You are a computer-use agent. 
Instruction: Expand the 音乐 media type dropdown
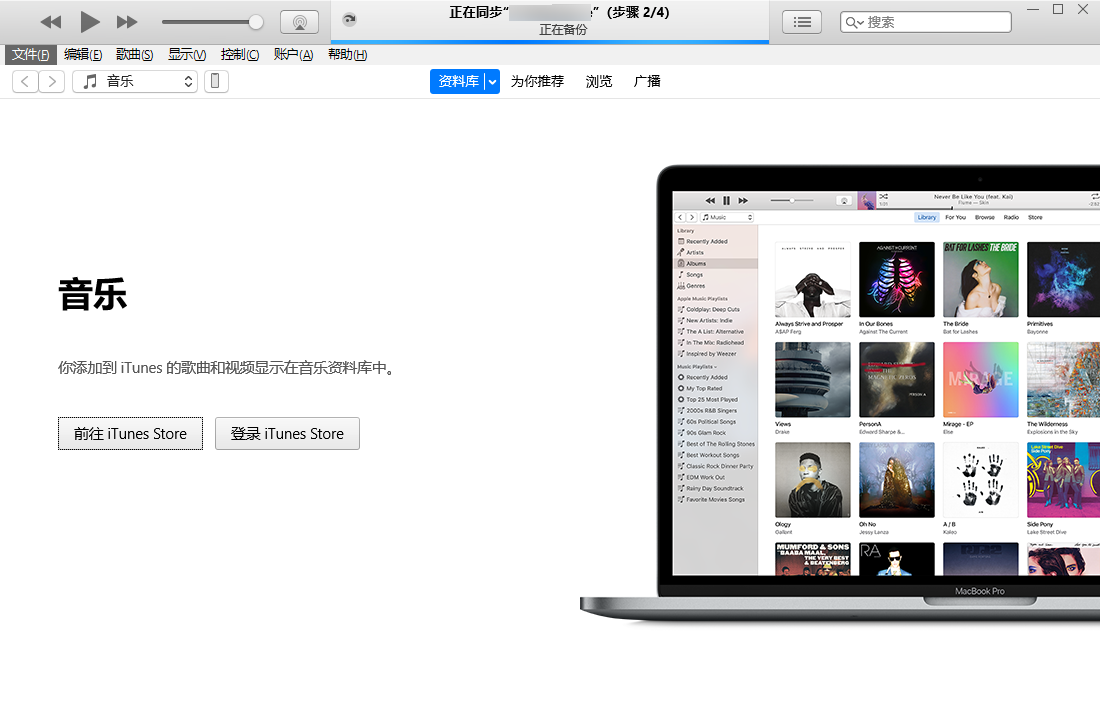click(135, 81)
